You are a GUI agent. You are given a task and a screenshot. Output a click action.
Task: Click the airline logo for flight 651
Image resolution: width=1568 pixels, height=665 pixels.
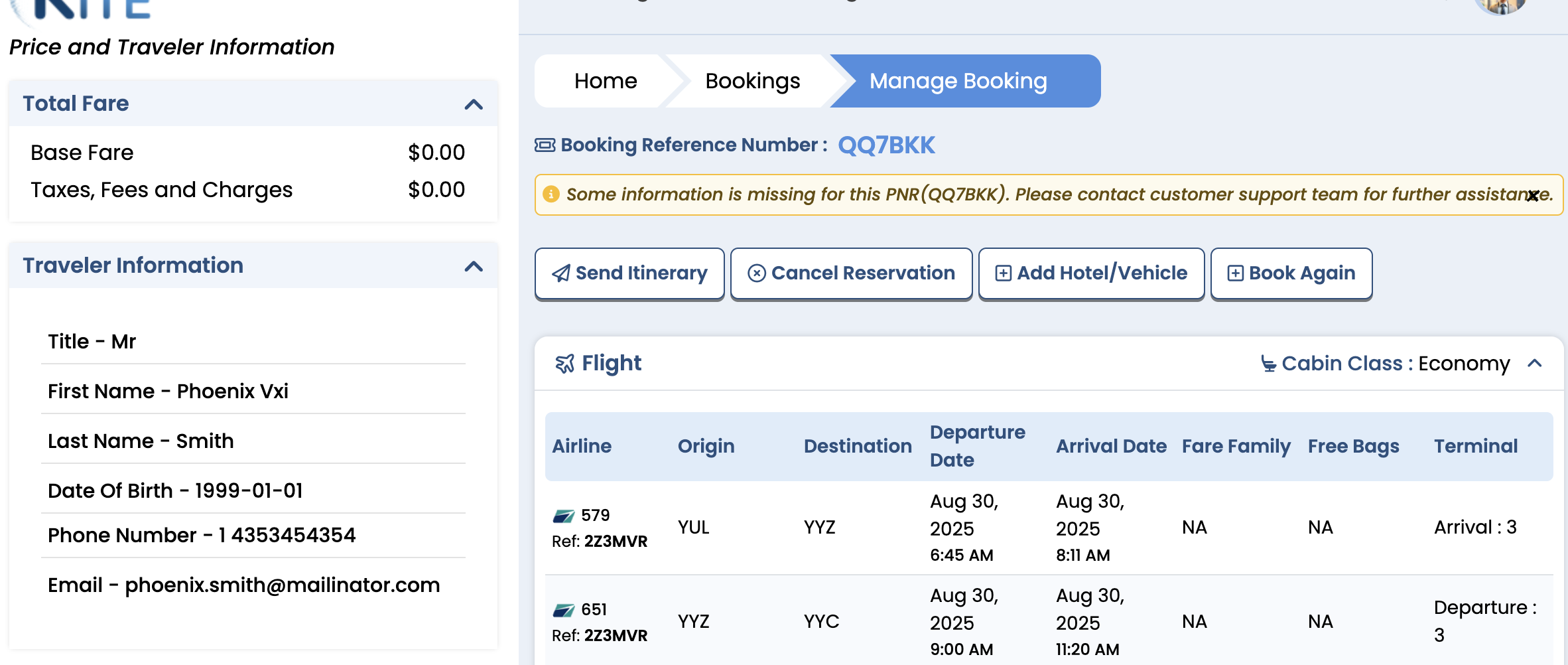click(564, 610)
